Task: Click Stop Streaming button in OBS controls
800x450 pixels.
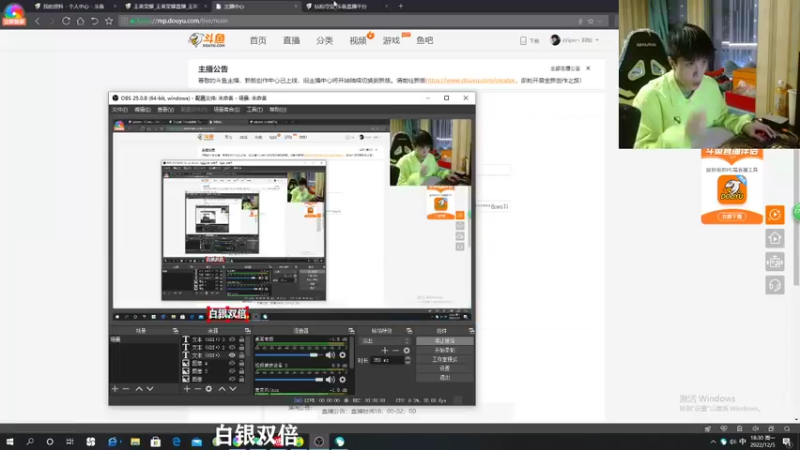Action: pyautogui.click(x=444, y=341)
